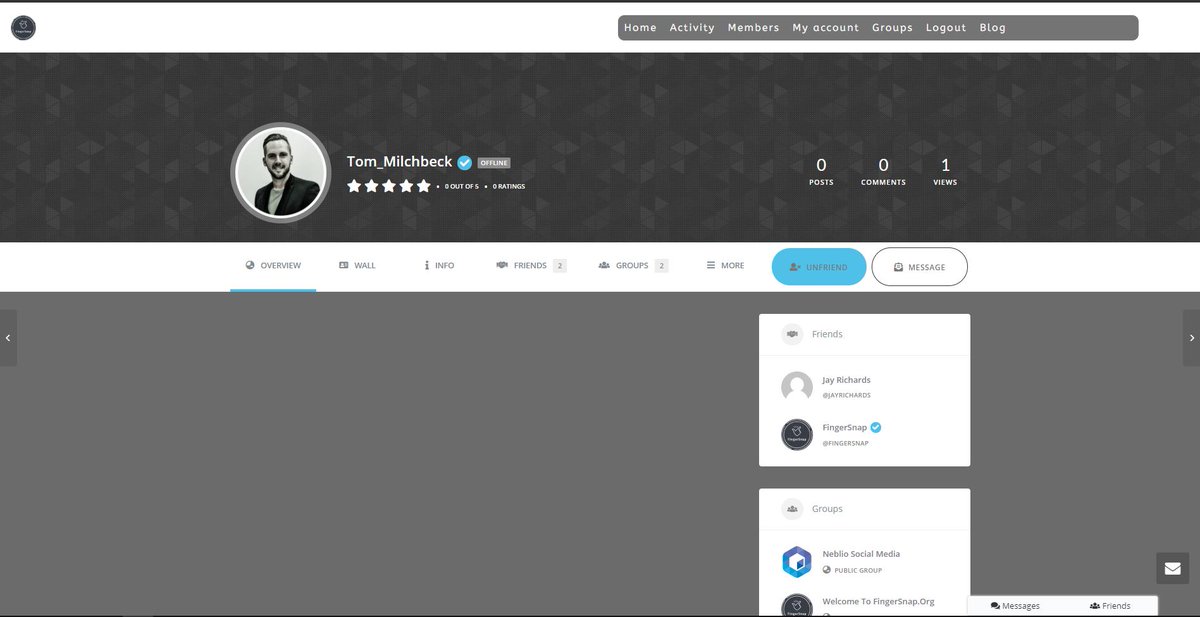Open the Friends tab
Image resolution: width=1200 pixels, height=617 pixels.
[x=531, y=266]
